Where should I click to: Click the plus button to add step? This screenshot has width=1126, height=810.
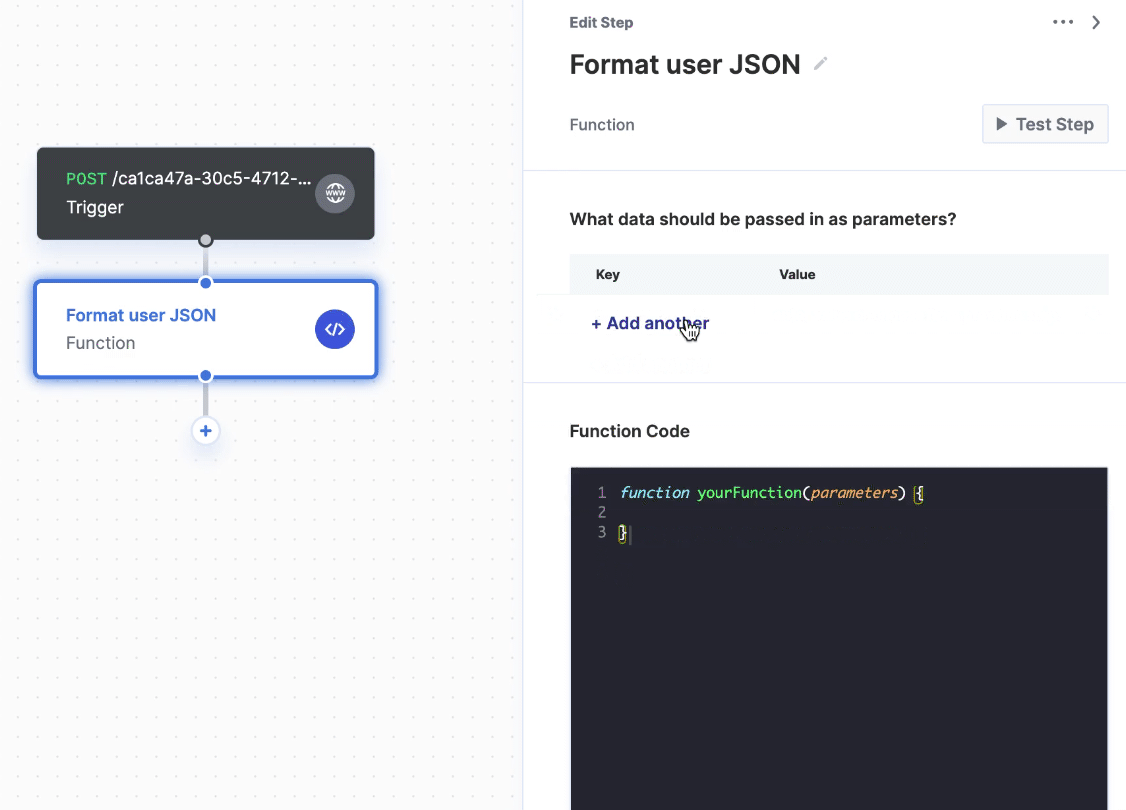[x=205, y=431]
